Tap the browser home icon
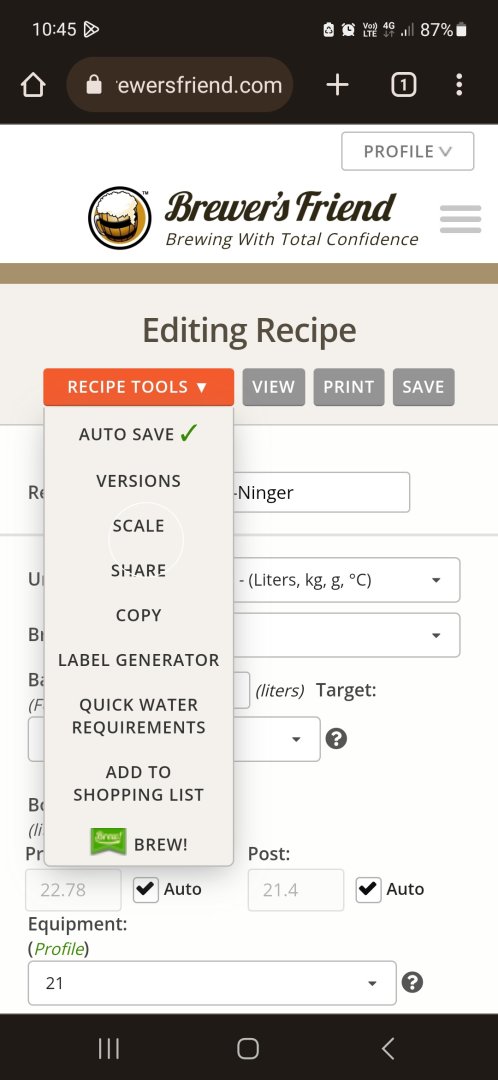Screen dimensions: 498x1080 [33, 85]
